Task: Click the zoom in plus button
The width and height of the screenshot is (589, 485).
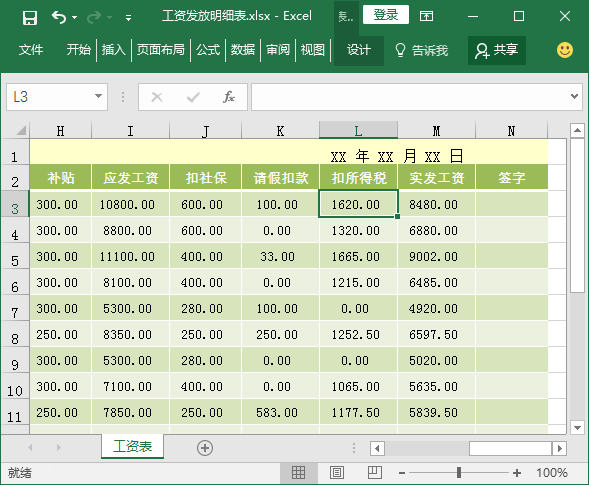Action: tap(517, 473)
